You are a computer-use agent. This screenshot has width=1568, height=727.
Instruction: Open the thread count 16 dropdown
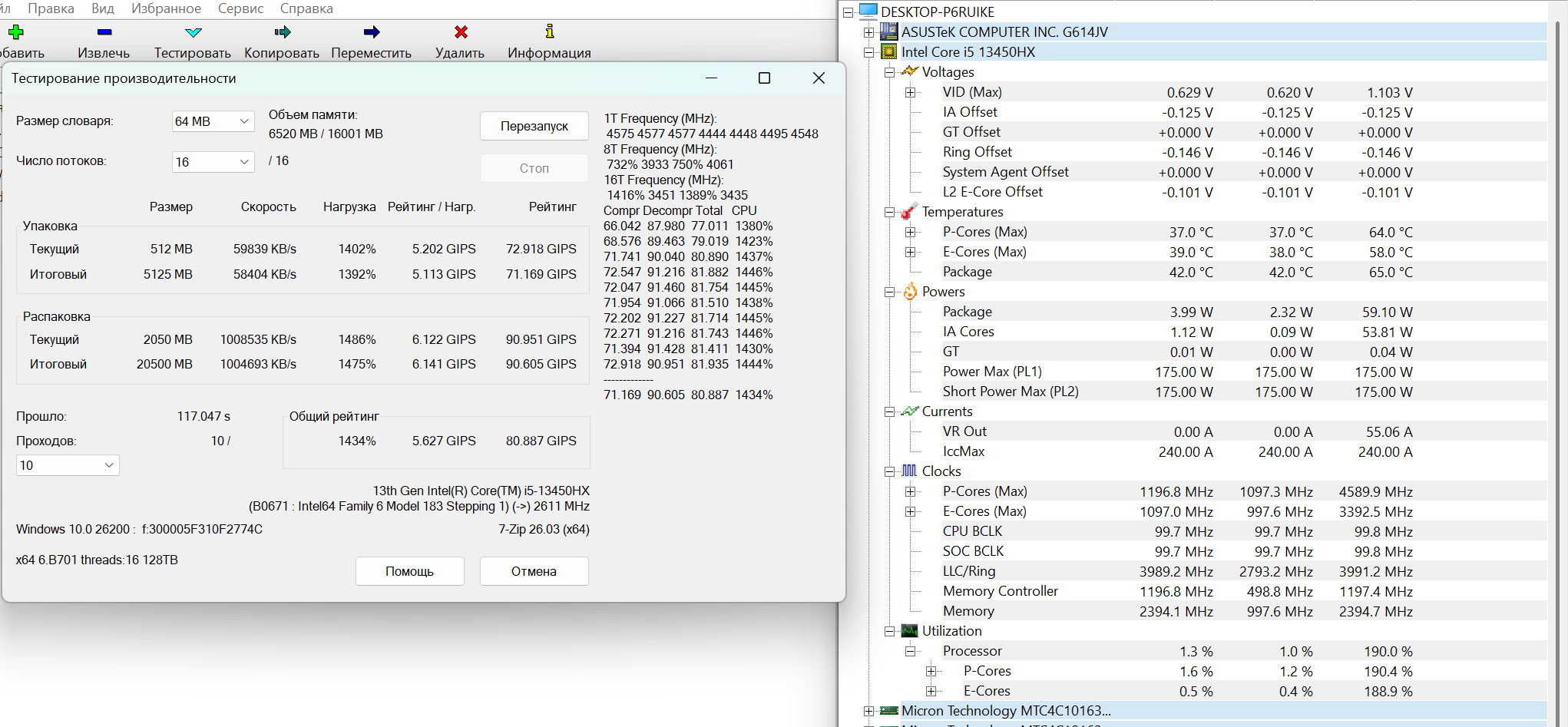(x=213, y=162)
